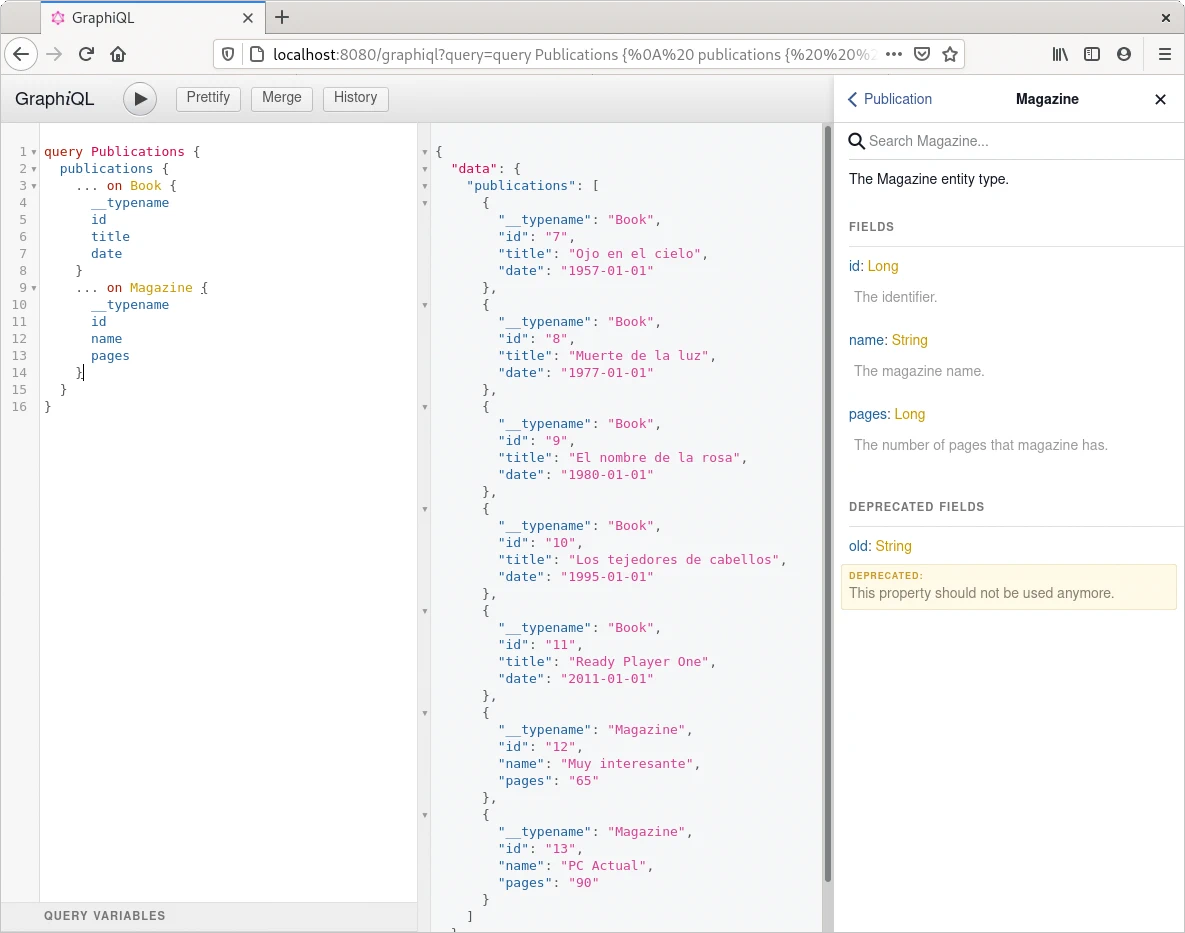Collapse the query at line 1 fold arrow

pyautogui.click(x=34, y=151)
